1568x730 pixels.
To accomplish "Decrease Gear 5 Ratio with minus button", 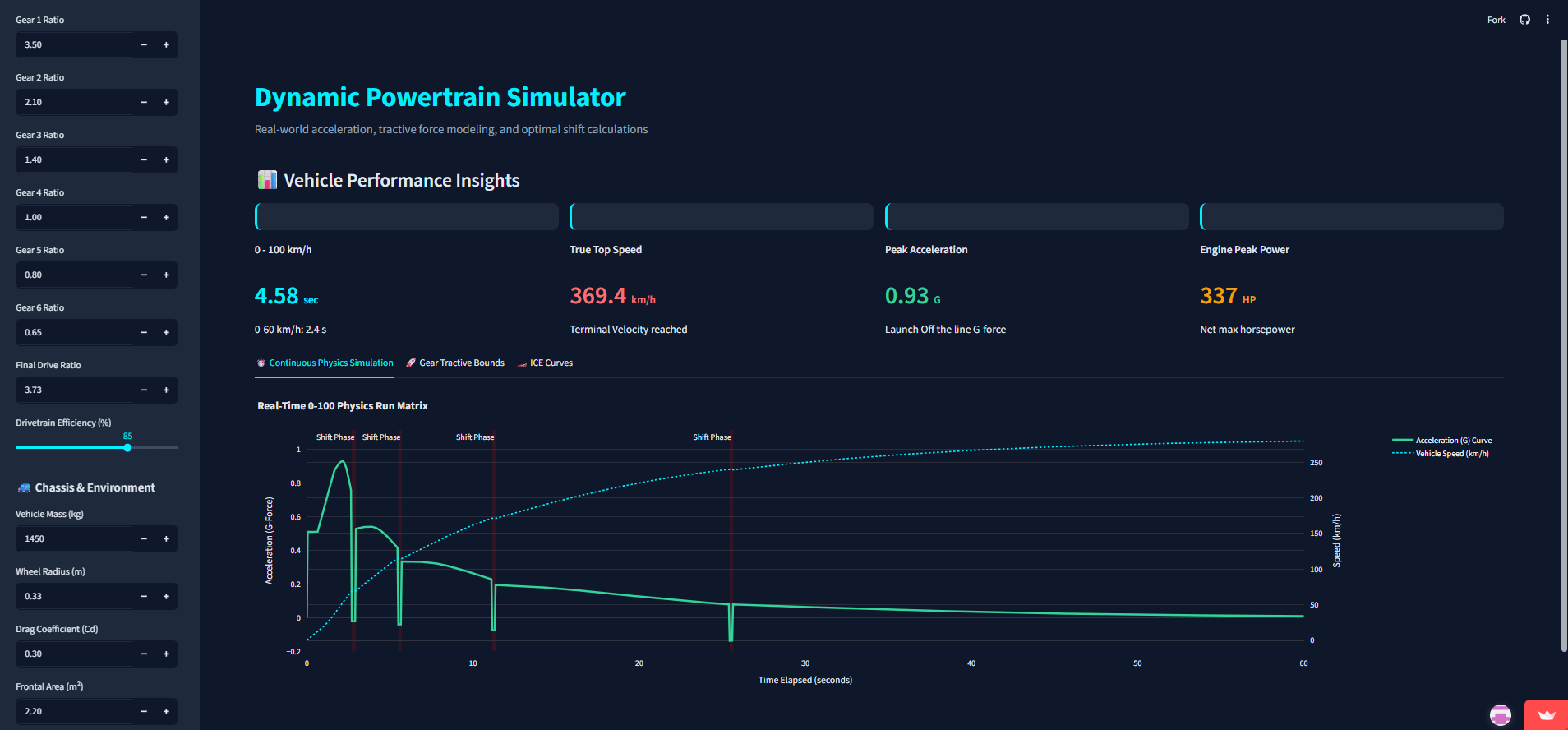I will tap(144, 275).
